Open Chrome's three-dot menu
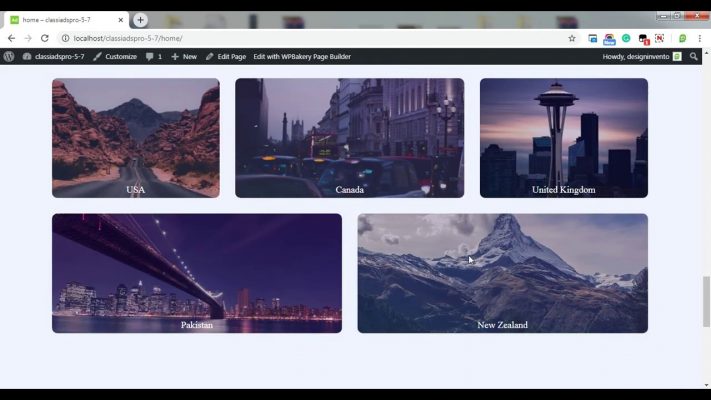The image size is (711, 400). pos(700,38)
